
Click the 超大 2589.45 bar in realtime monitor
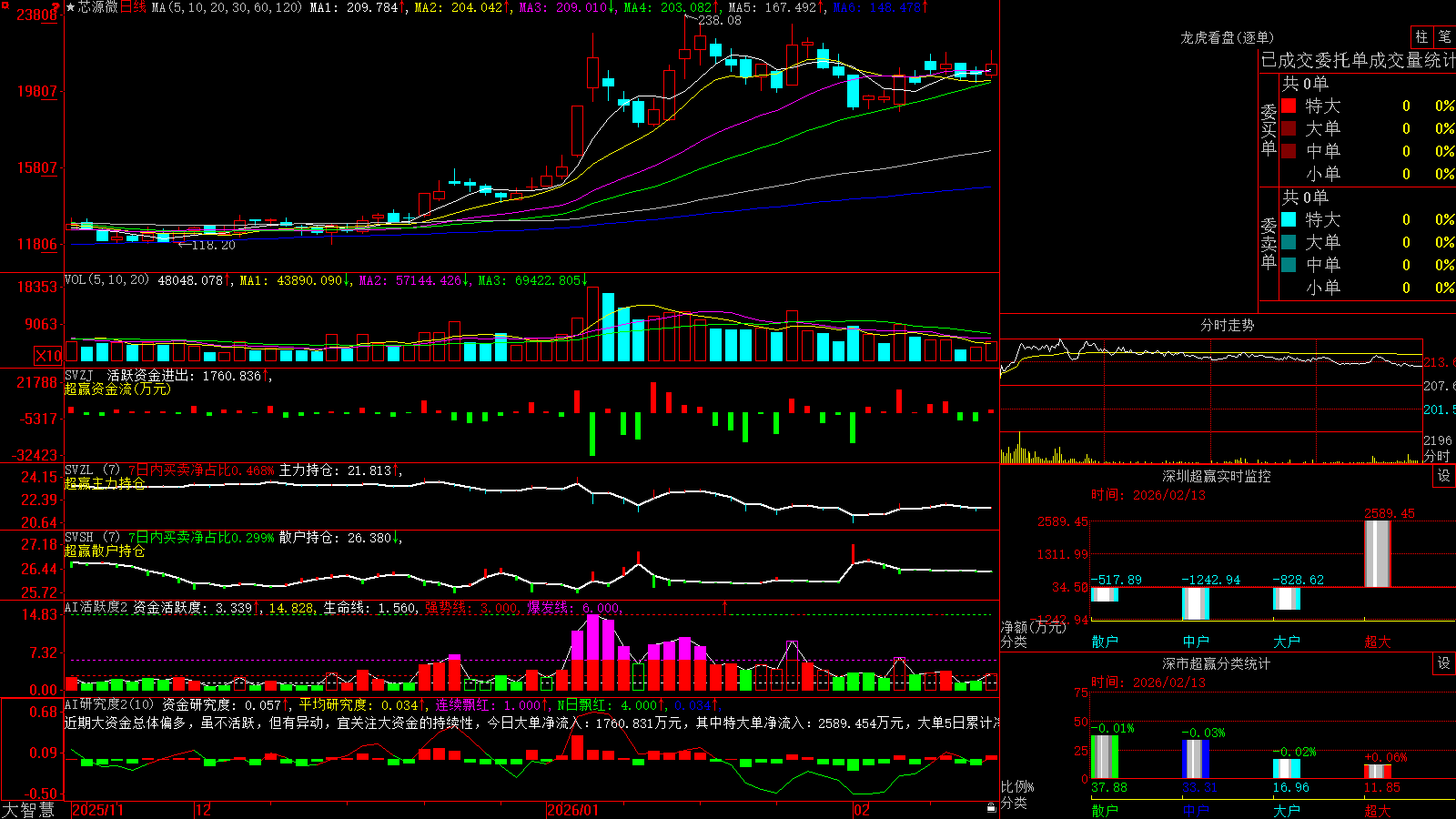click(1378, 553)
